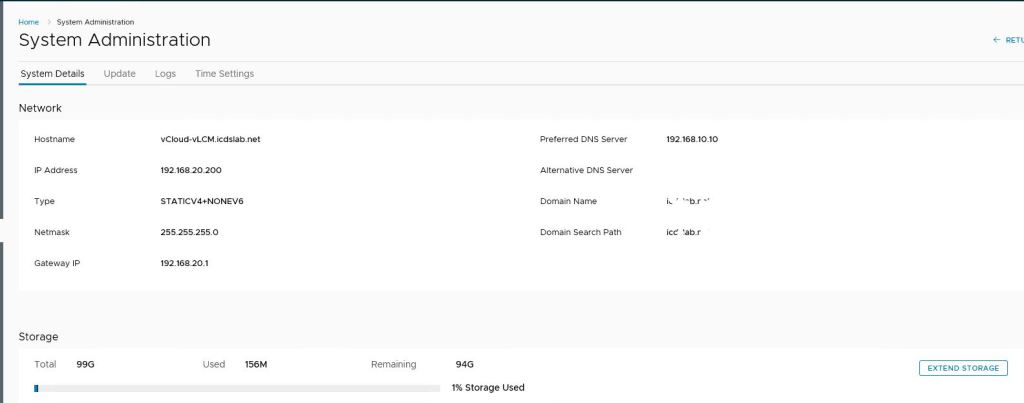
Task: Click the Network section heading
Action: click(x=40, y=108)
